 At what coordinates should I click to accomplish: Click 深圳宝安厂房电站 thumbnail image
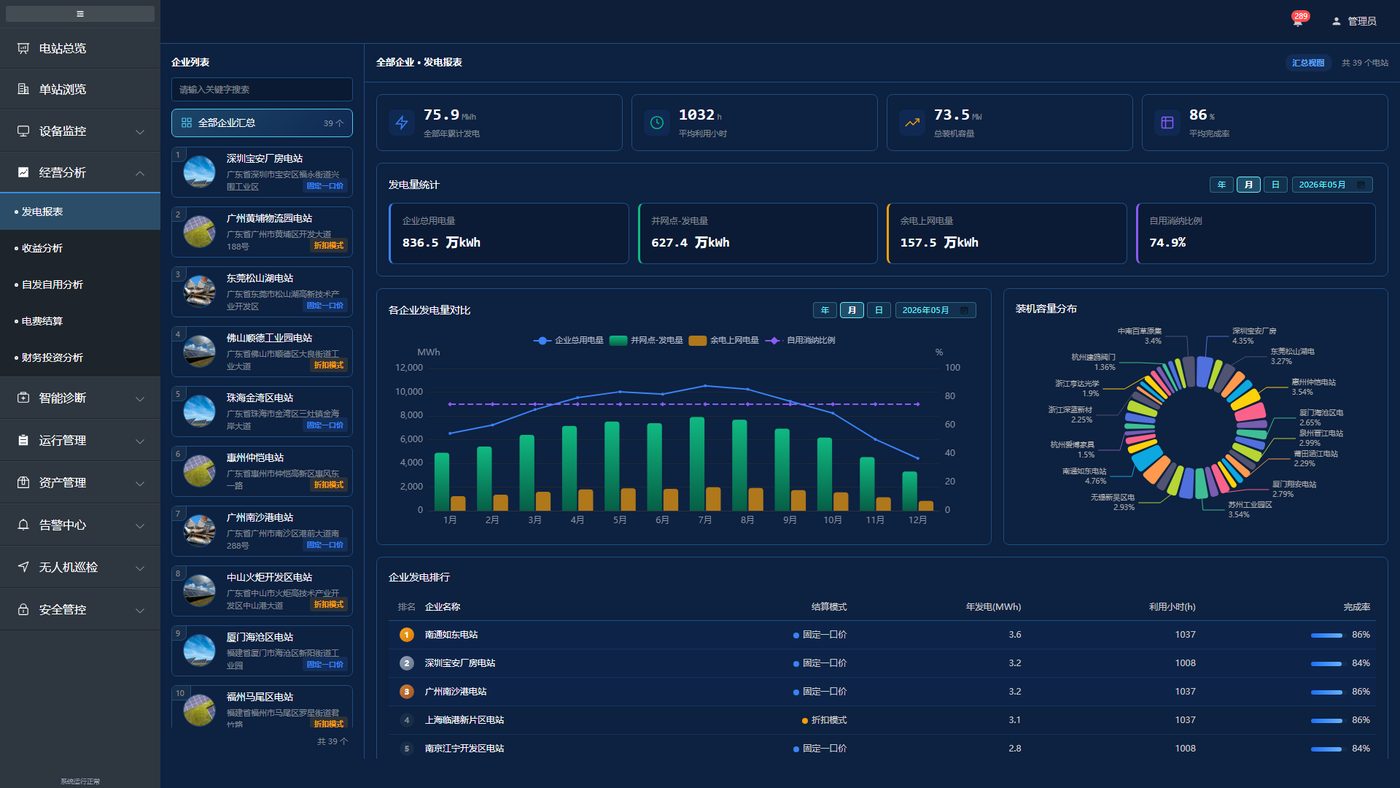[199, 172]
